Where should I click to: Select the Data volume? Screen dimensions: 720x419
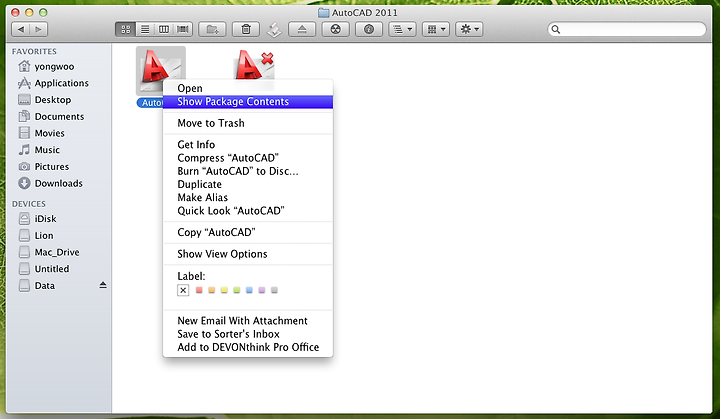pos(45,286)
